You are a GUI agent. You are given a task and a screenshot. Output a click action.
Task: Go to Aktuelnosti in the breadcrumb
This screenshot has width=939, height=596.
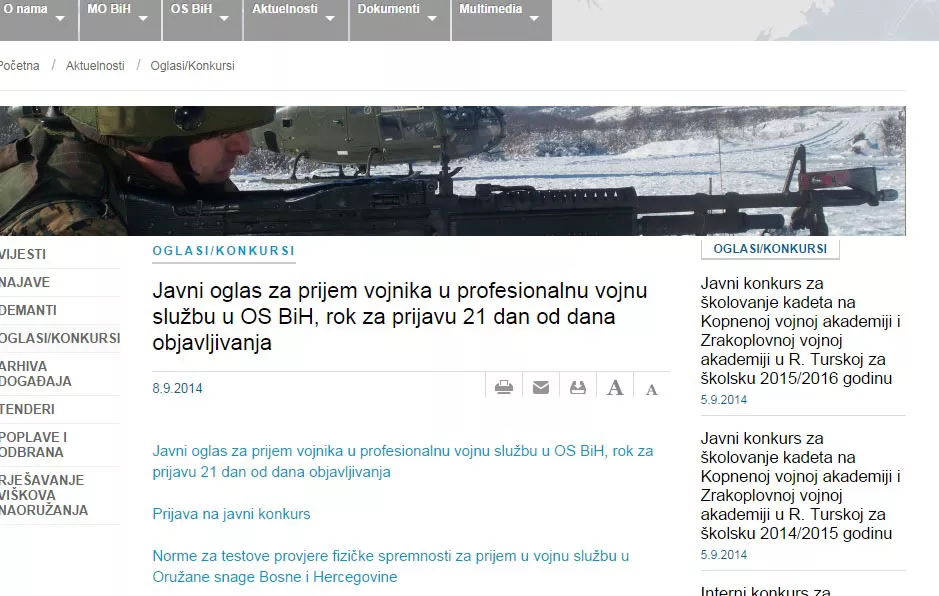[x=95, y=66]
